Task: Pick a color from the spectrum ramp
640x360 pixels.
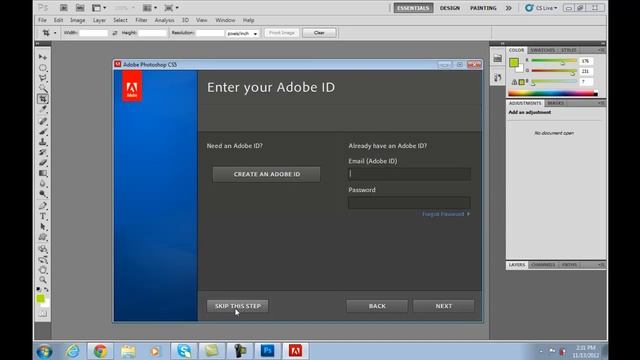Action: (553, 93)
